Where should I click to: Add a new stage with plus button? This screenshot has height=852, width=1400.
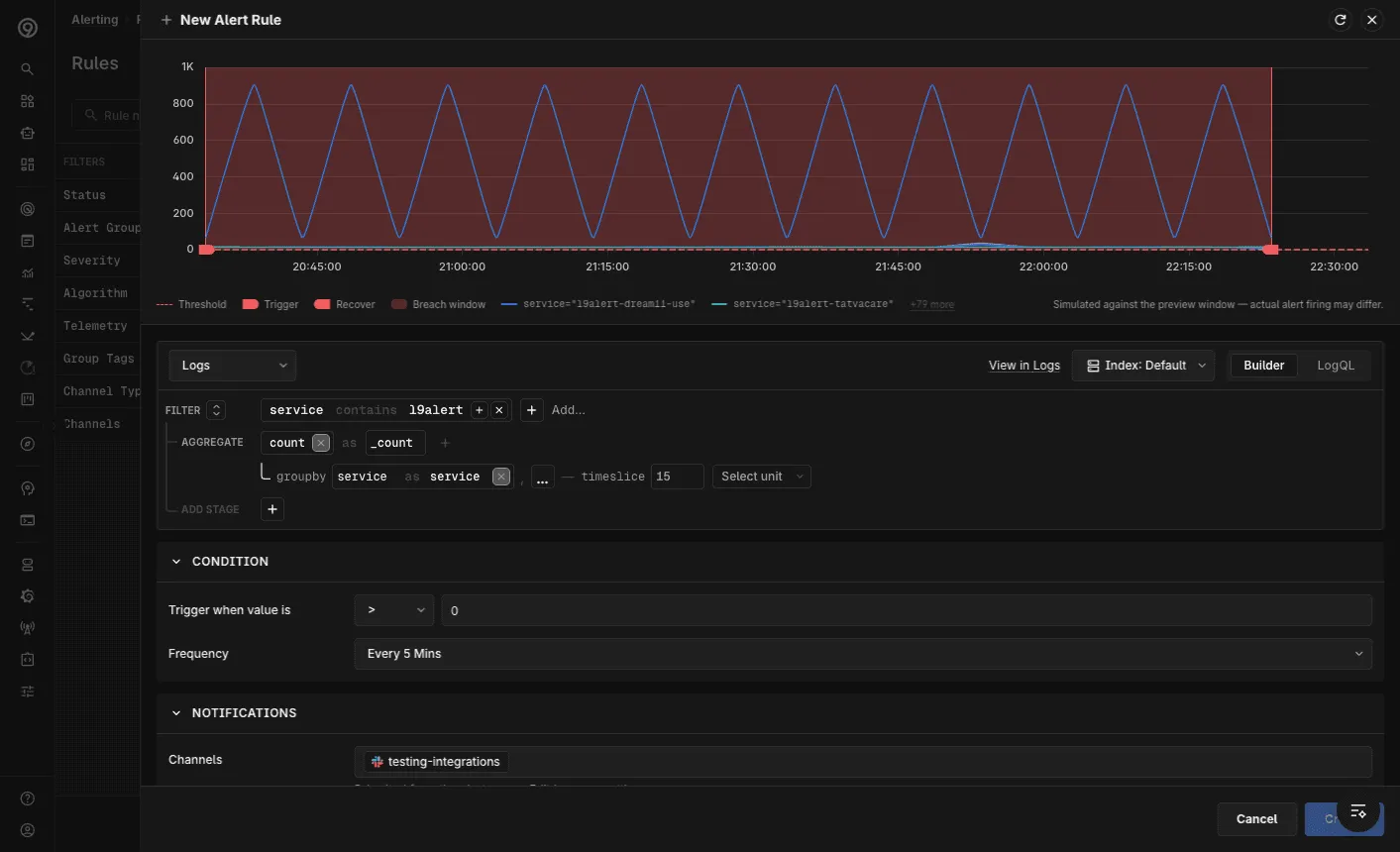272,509
